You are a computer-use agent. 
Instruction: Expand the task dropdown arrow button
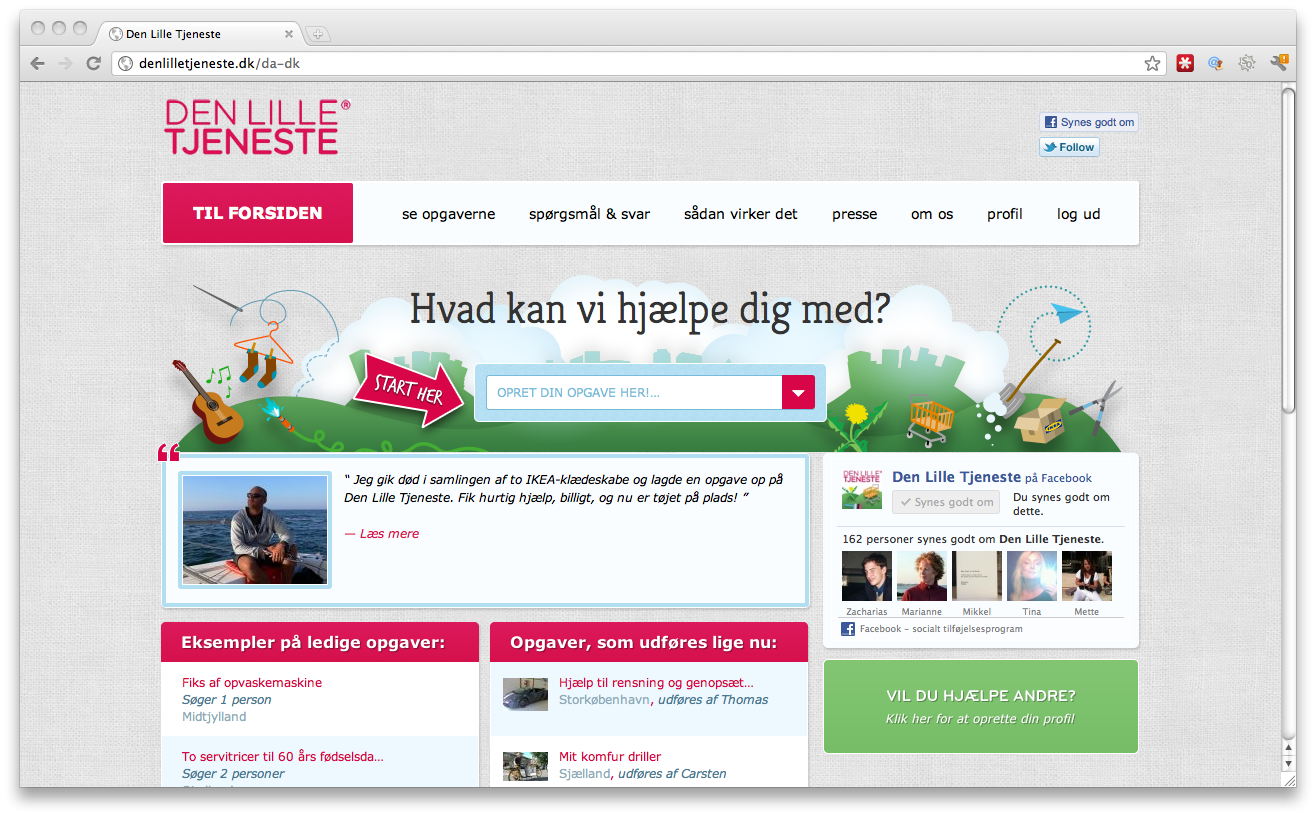(x=798, y=393)
